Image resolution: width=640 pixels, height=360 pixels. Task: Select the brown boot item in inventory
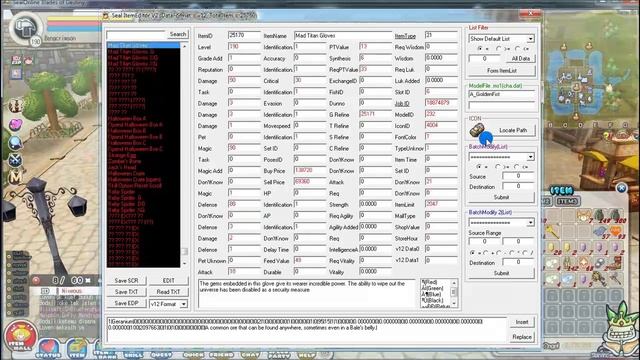click(x=616, y=264)
